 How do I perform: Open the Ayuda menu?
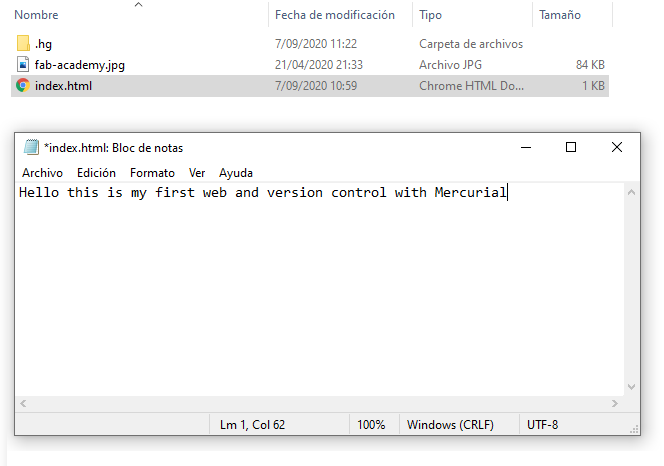(x=236, y=173)
